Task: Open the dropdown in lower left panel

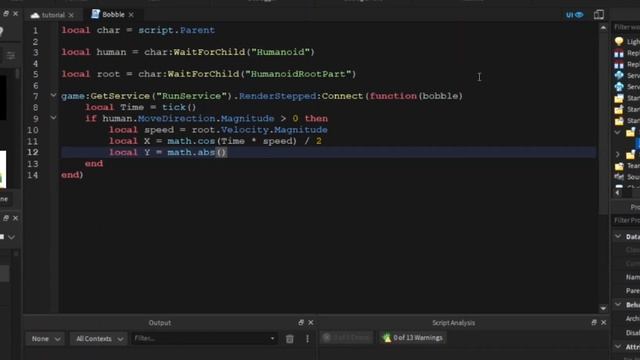Action: coord(11,237)
